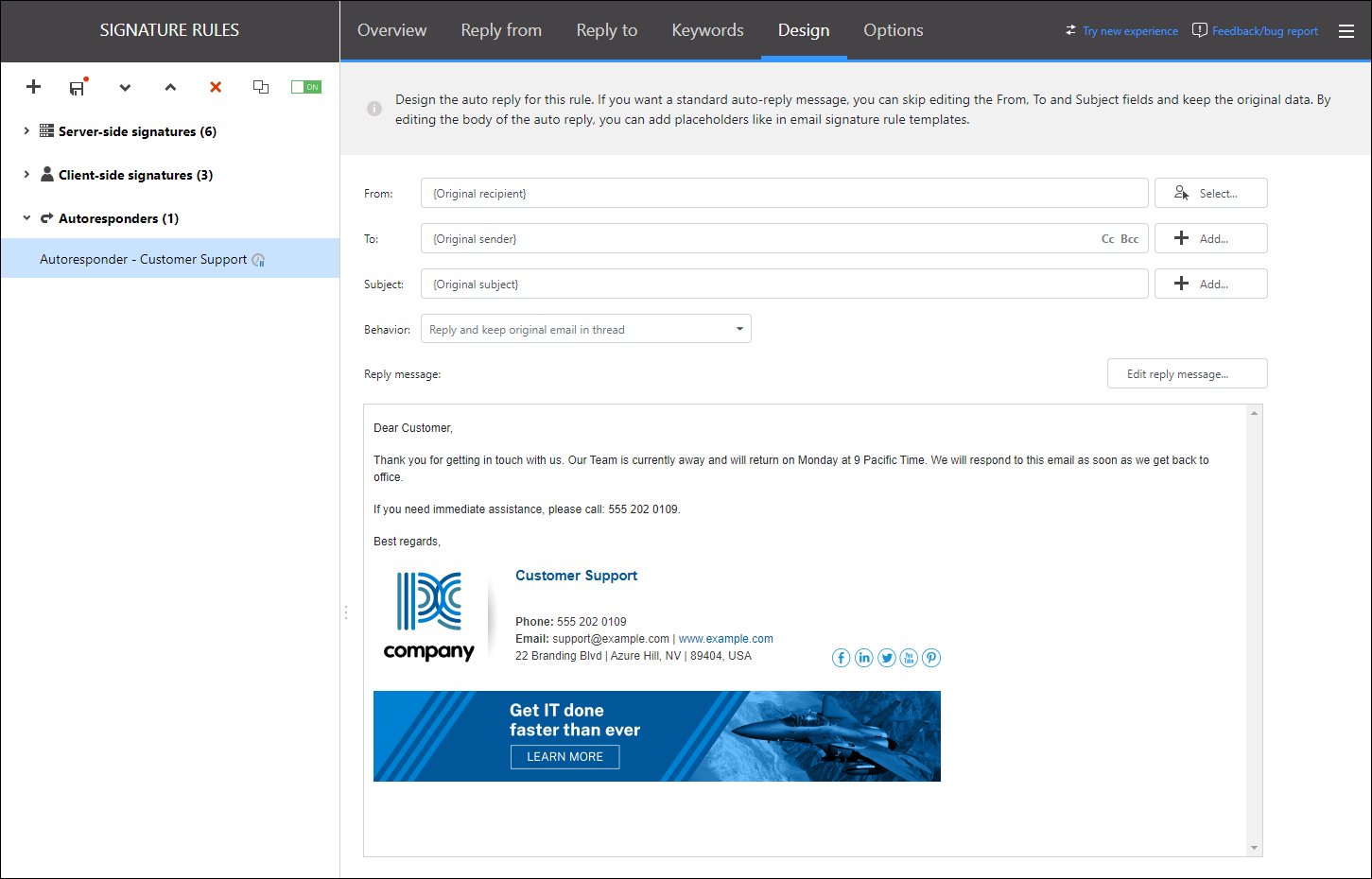
Task: Expand Server-side signatures (6) group
Action: point(26,131)
